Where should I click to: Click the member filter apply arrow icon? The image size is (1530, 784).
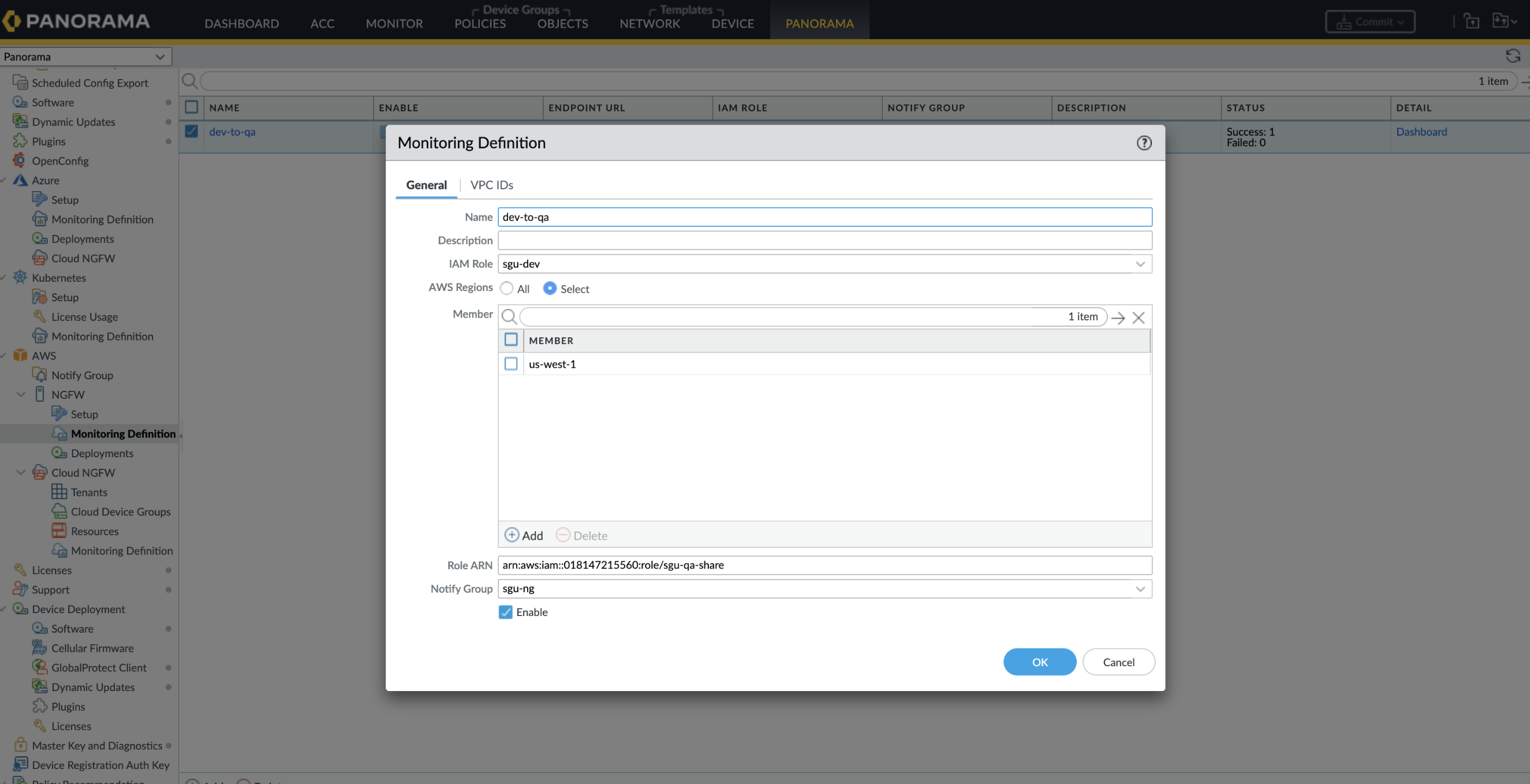(1118, 318)
